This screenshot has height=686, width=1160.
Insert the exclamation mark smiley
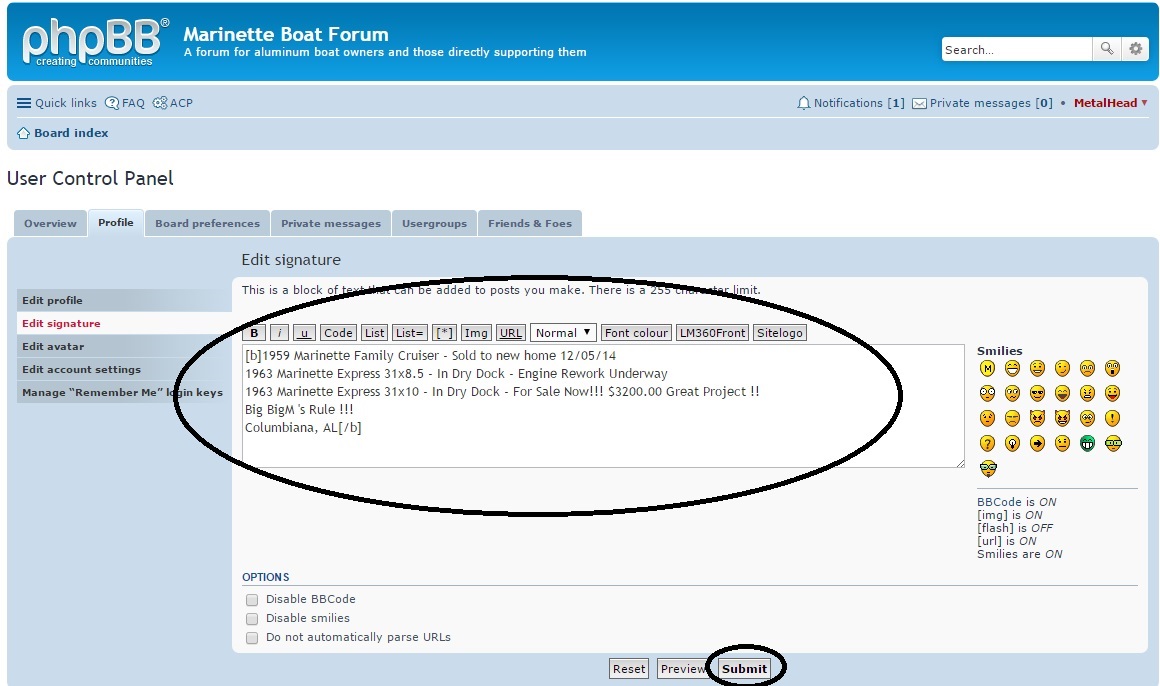coord(1112,419)
